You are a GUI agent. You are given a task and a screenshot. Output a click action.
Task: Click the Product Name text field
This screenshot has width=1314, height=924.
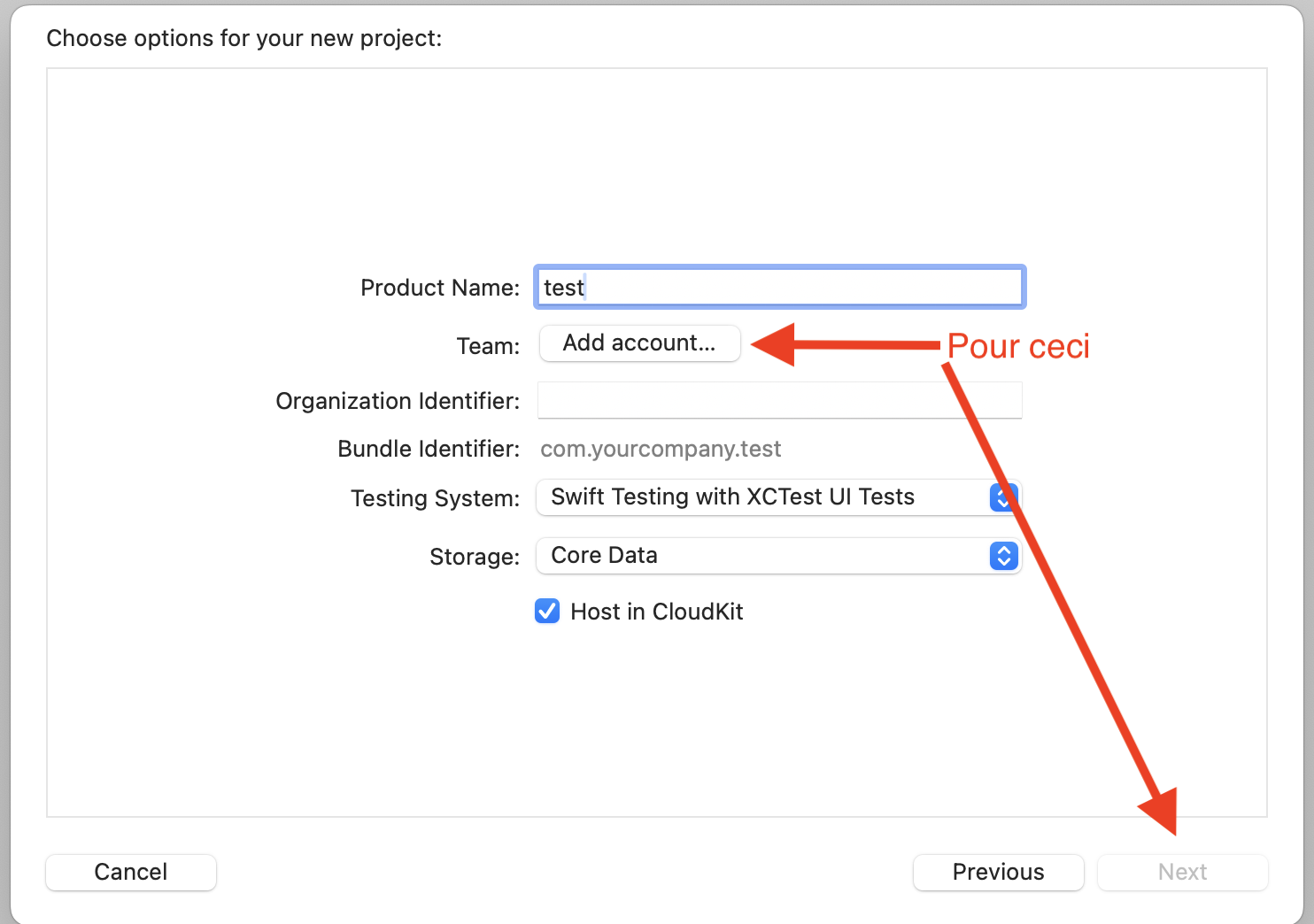779,288
